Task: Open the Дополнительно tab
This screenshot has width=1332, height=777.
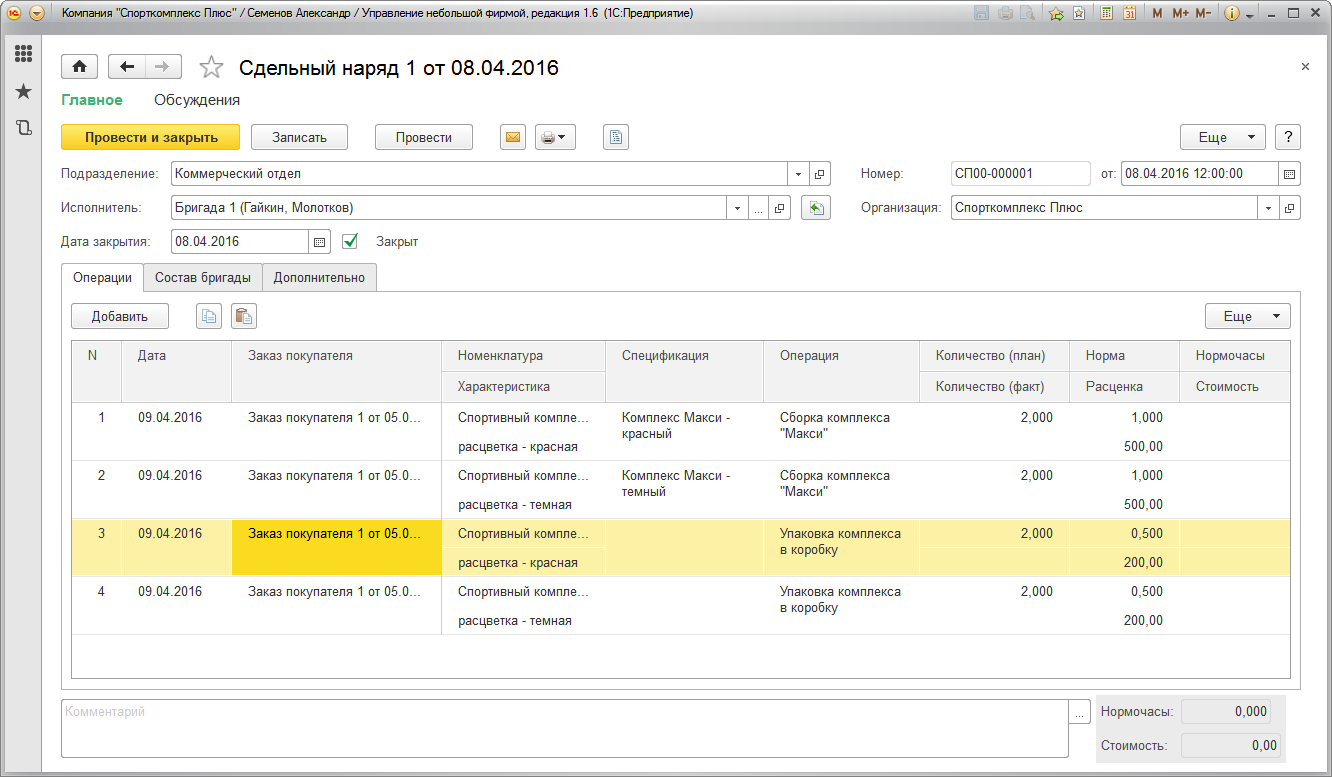Action: (319, 278)
